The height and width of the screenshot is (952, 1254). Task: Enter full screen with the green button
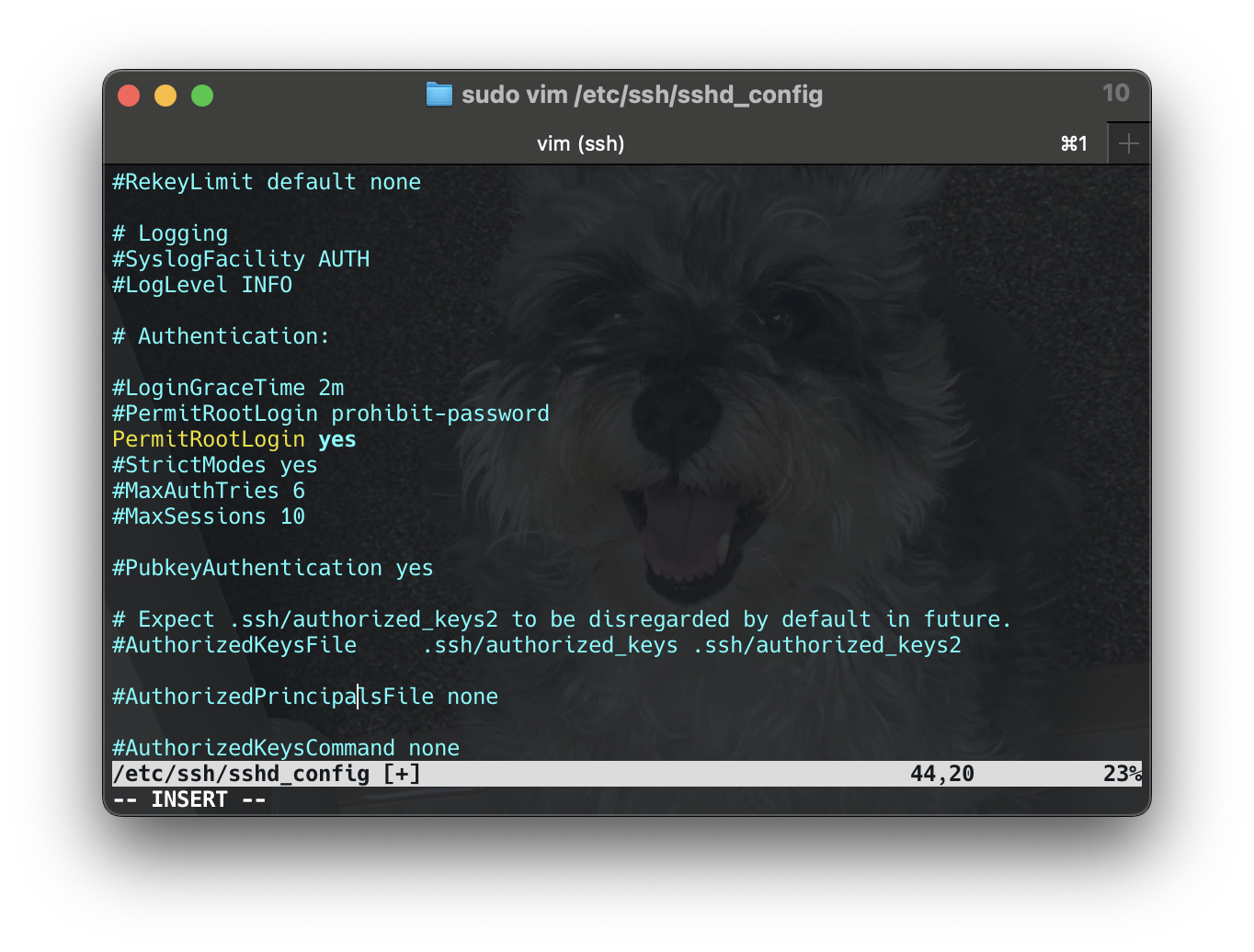click(x=202, y=95)
